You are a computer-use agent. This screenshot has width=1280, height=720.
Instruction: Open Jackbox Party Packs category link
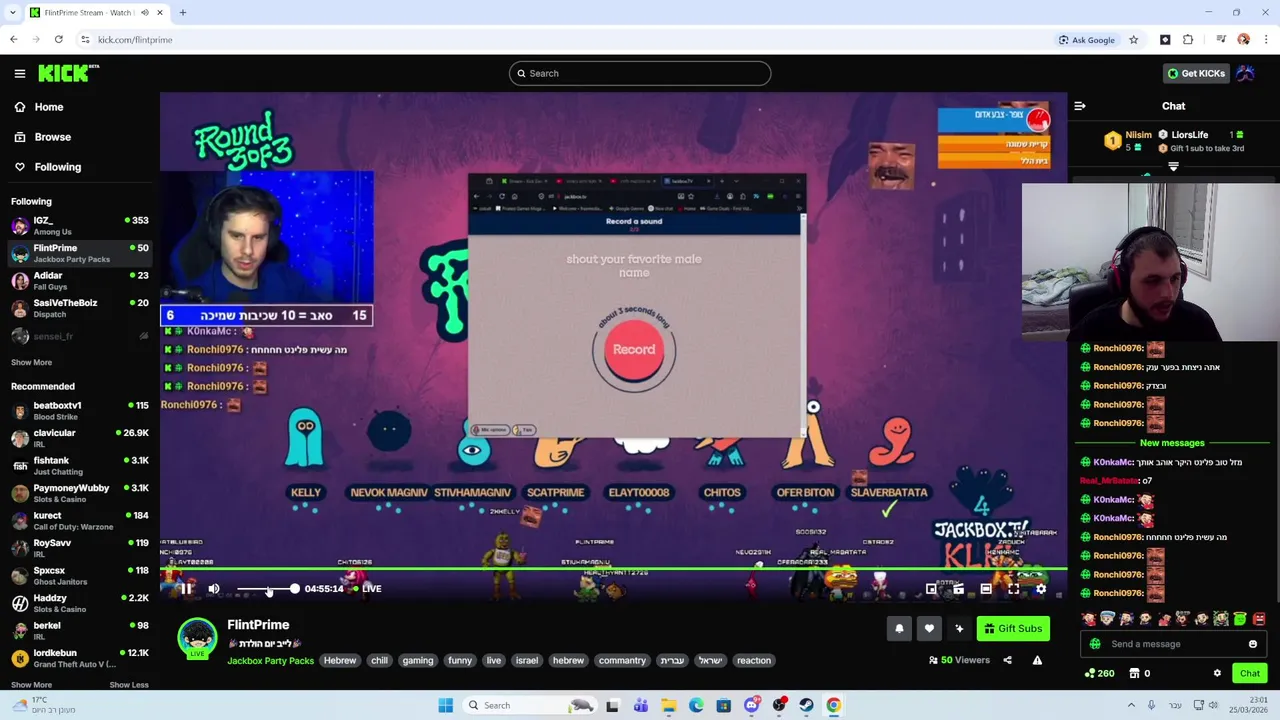pos(270,660)
